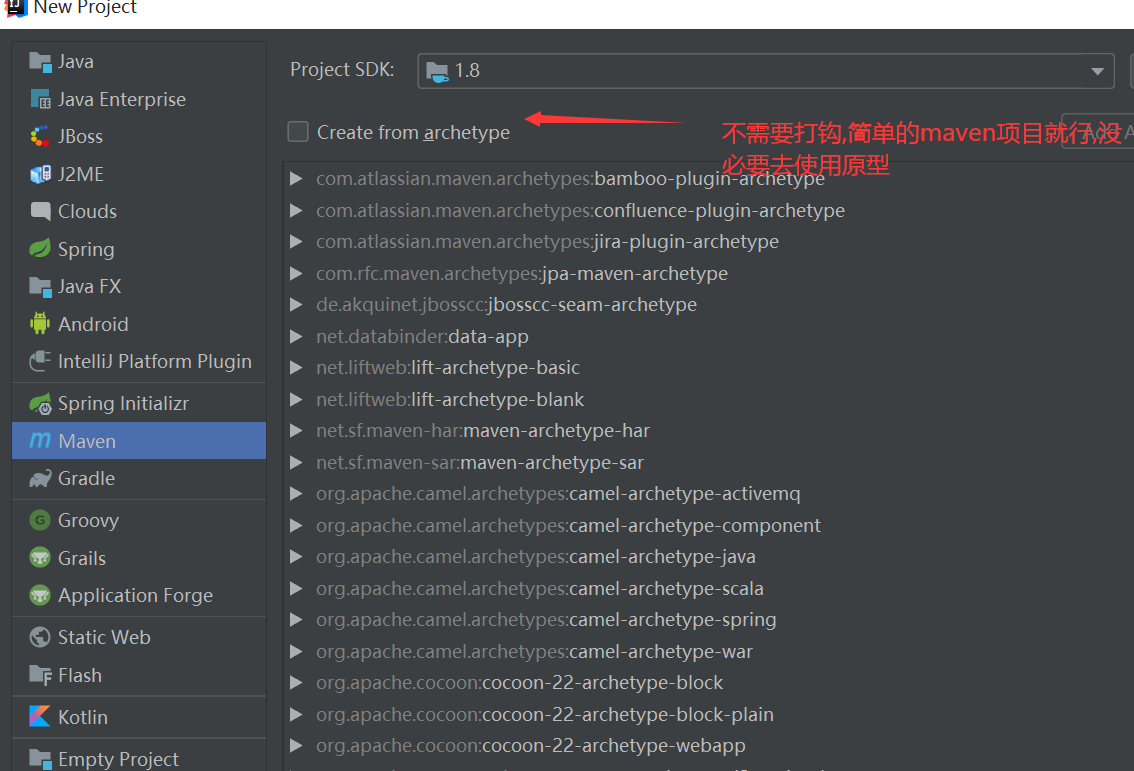Screen dimensions: 1134x771
Task: Click the Java FX folder icon
Action: 40,286
